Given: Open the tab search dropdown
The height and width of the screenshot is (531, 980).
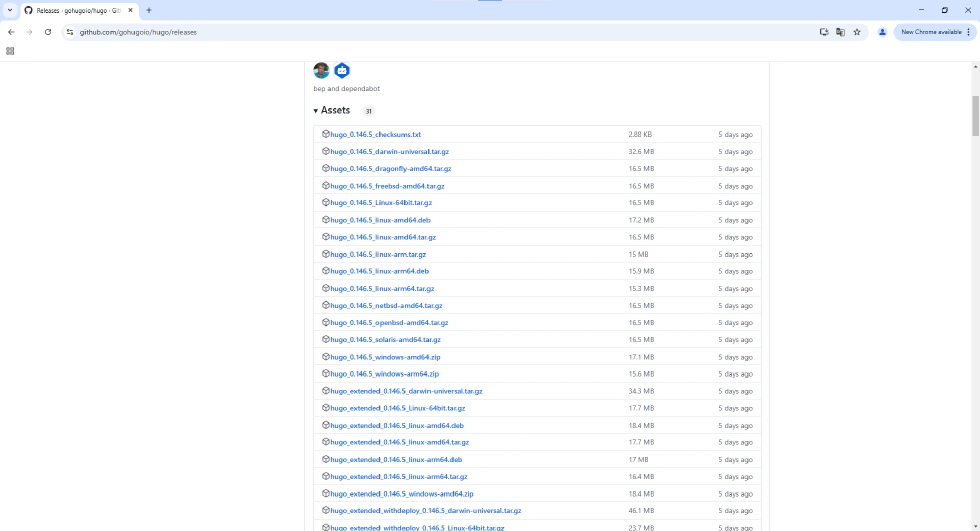Looking at the screenshot, I should [9, 10].
